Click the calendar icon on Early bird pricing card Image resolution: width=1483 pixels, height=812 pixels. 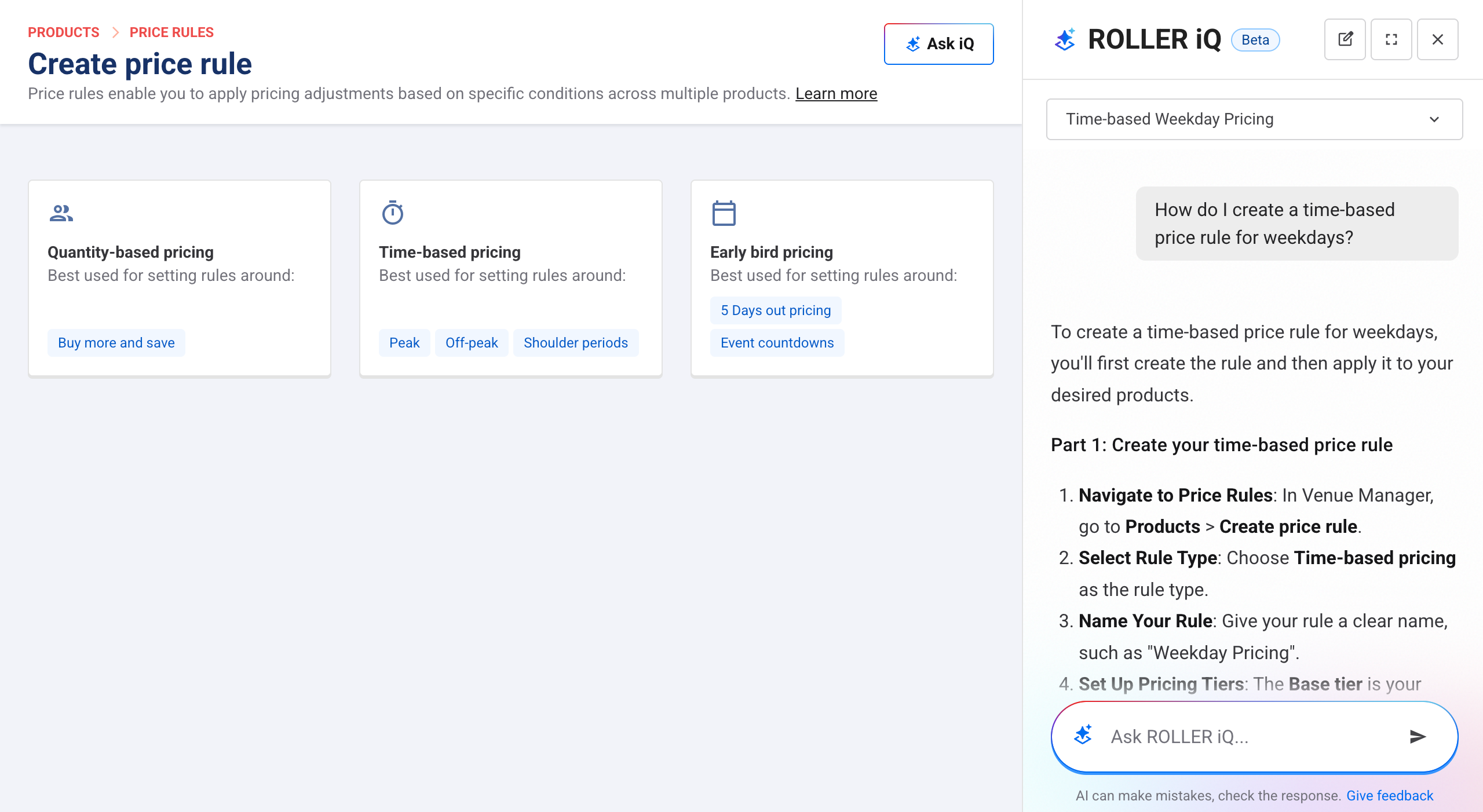point(724,214)
